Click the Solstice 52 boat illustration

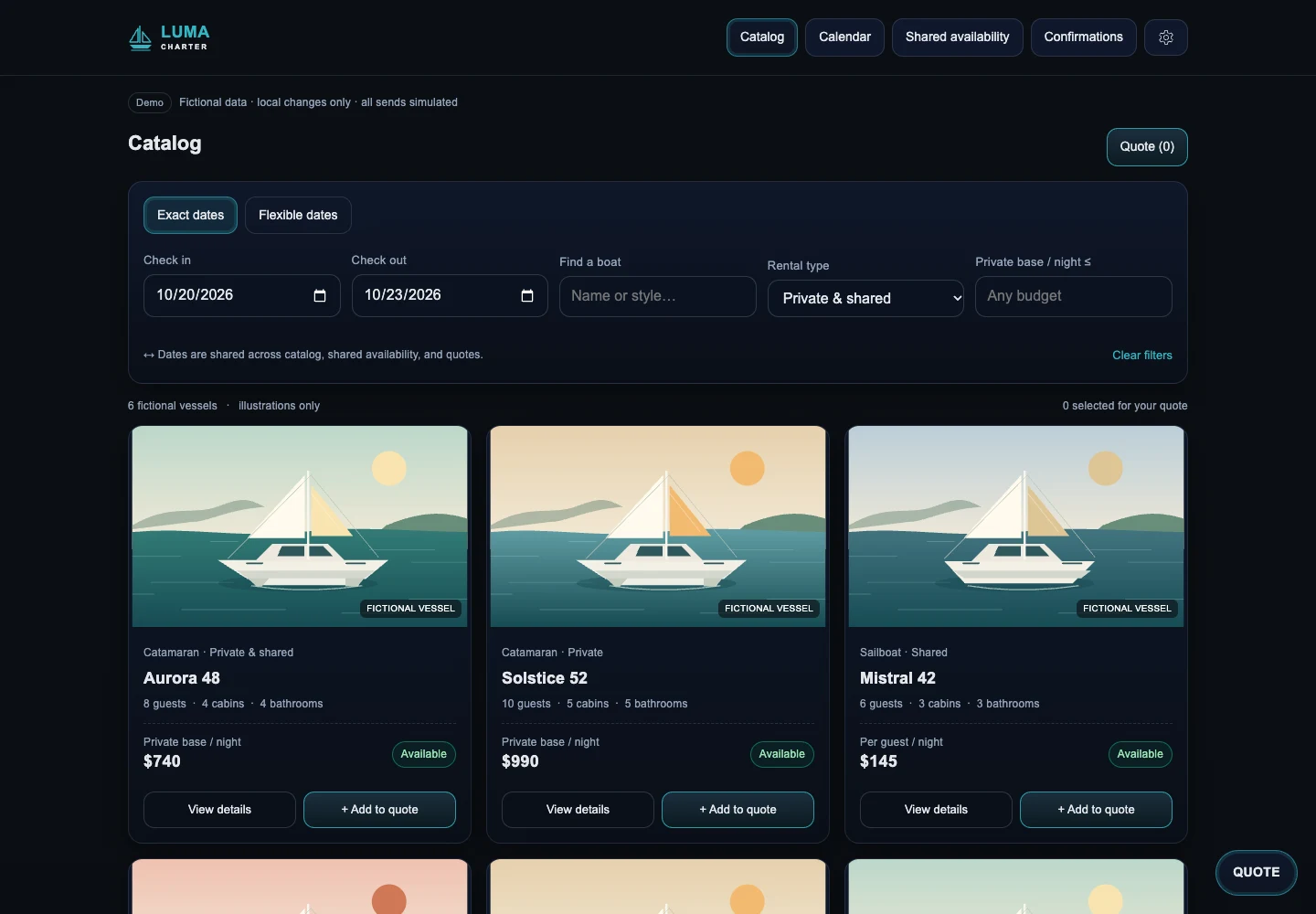pos(658,526)
